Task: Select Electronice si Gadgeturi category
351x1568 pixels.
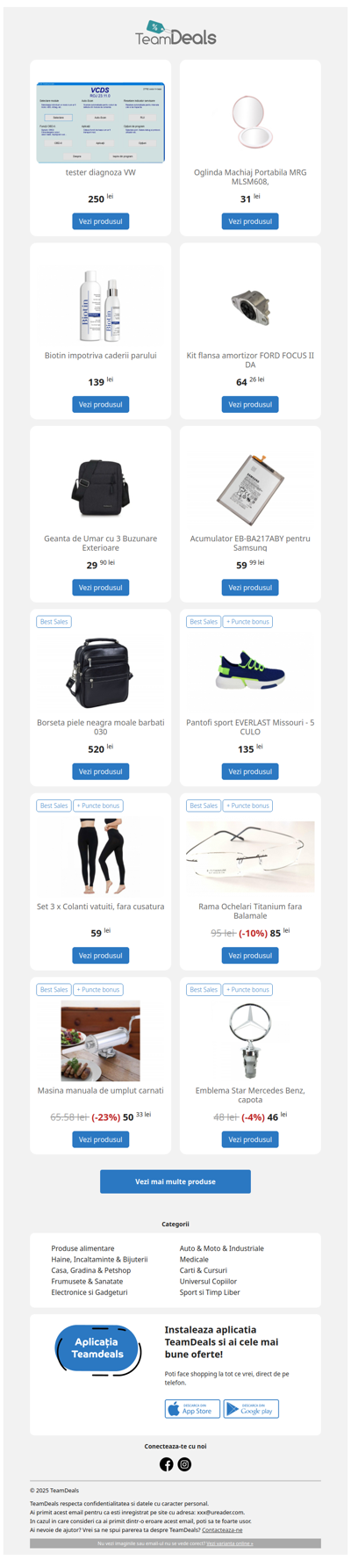Action: 90,1292
